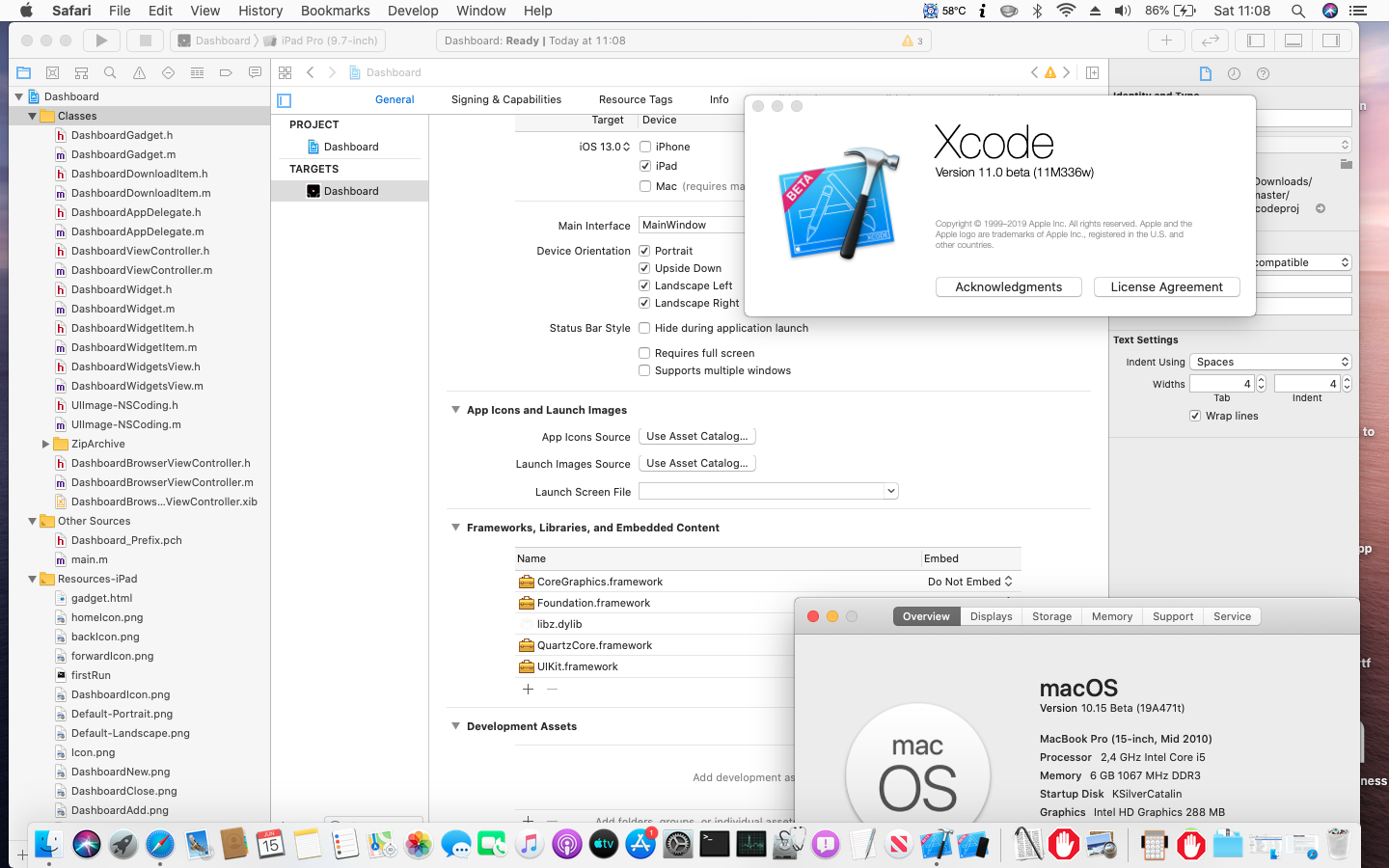Image resolution: width=1389 pixels, height=868 pixels.
Task: Go back in editor history
Action: click(x=310, y=72)
